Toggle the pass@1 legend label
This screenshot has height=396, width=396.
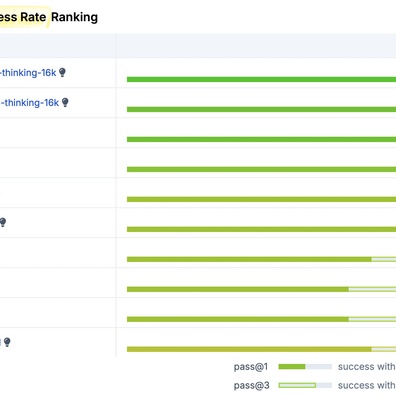tap(251, 367)
